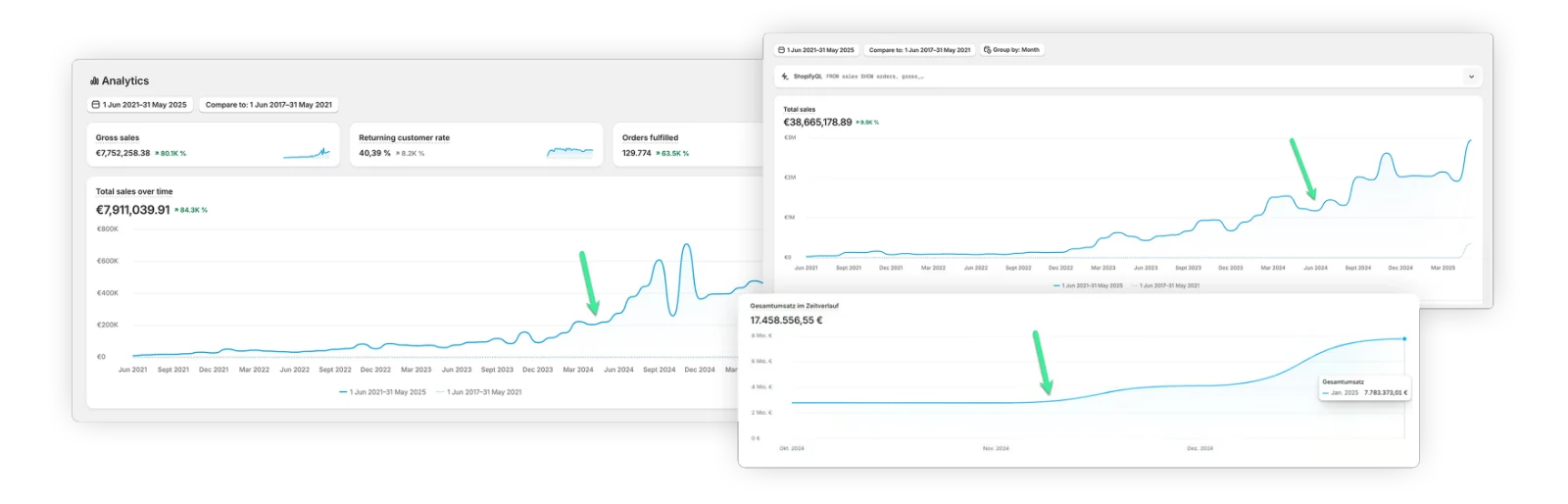Click the Jan. 2025 data point marker
The image size is (1568, 504).
point(1404,339)
